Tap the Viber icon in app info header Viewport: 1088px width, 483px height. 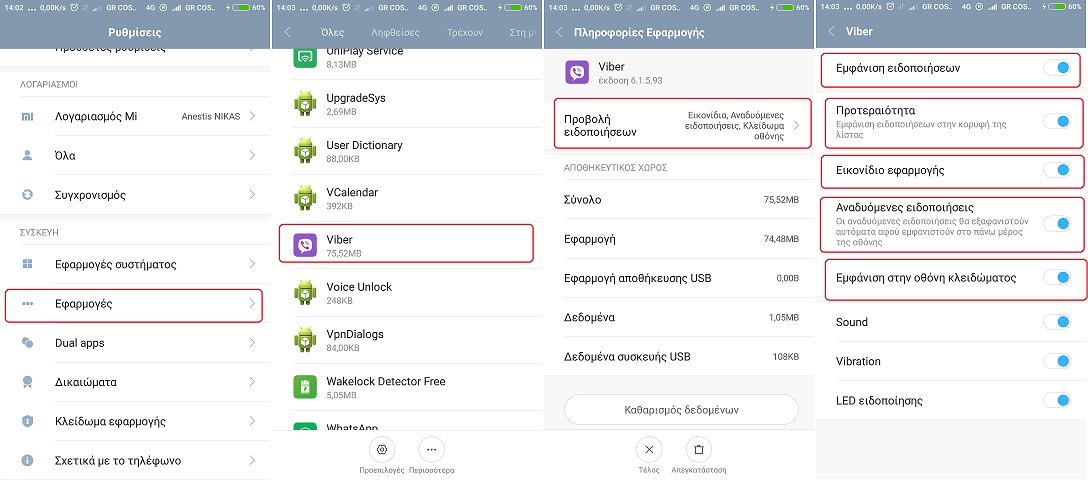[x=577, y=72]
